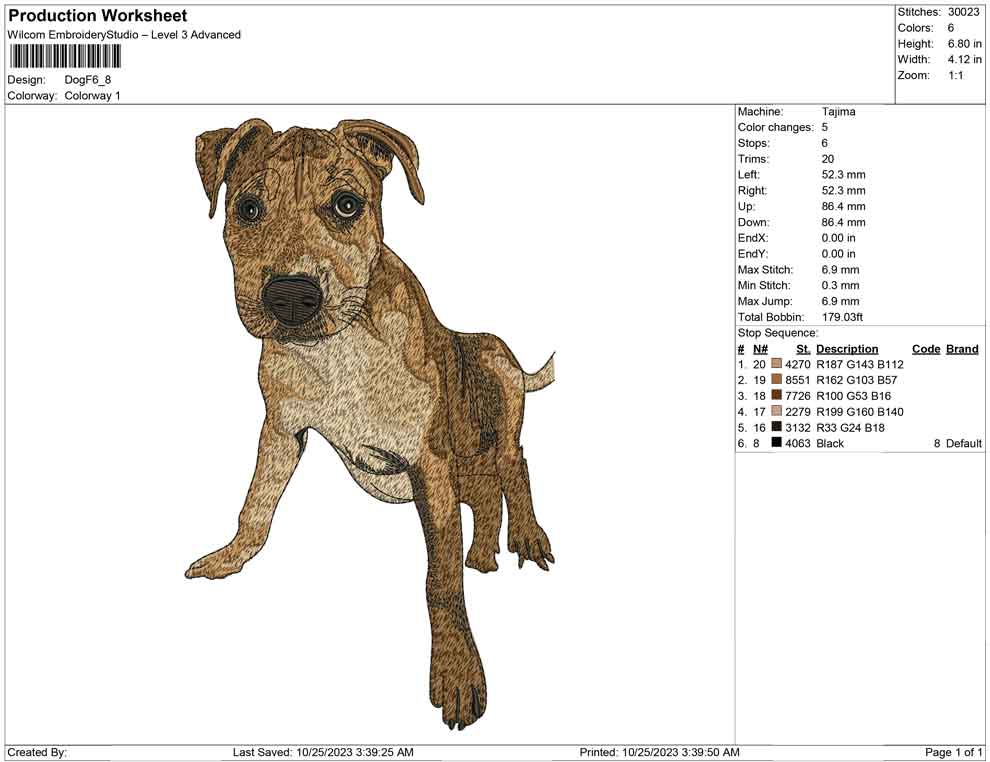Click the color swatch for stop 2
The height and width of the screenshot is (762, 990).
pyautogui.click(x=776, y=379)
